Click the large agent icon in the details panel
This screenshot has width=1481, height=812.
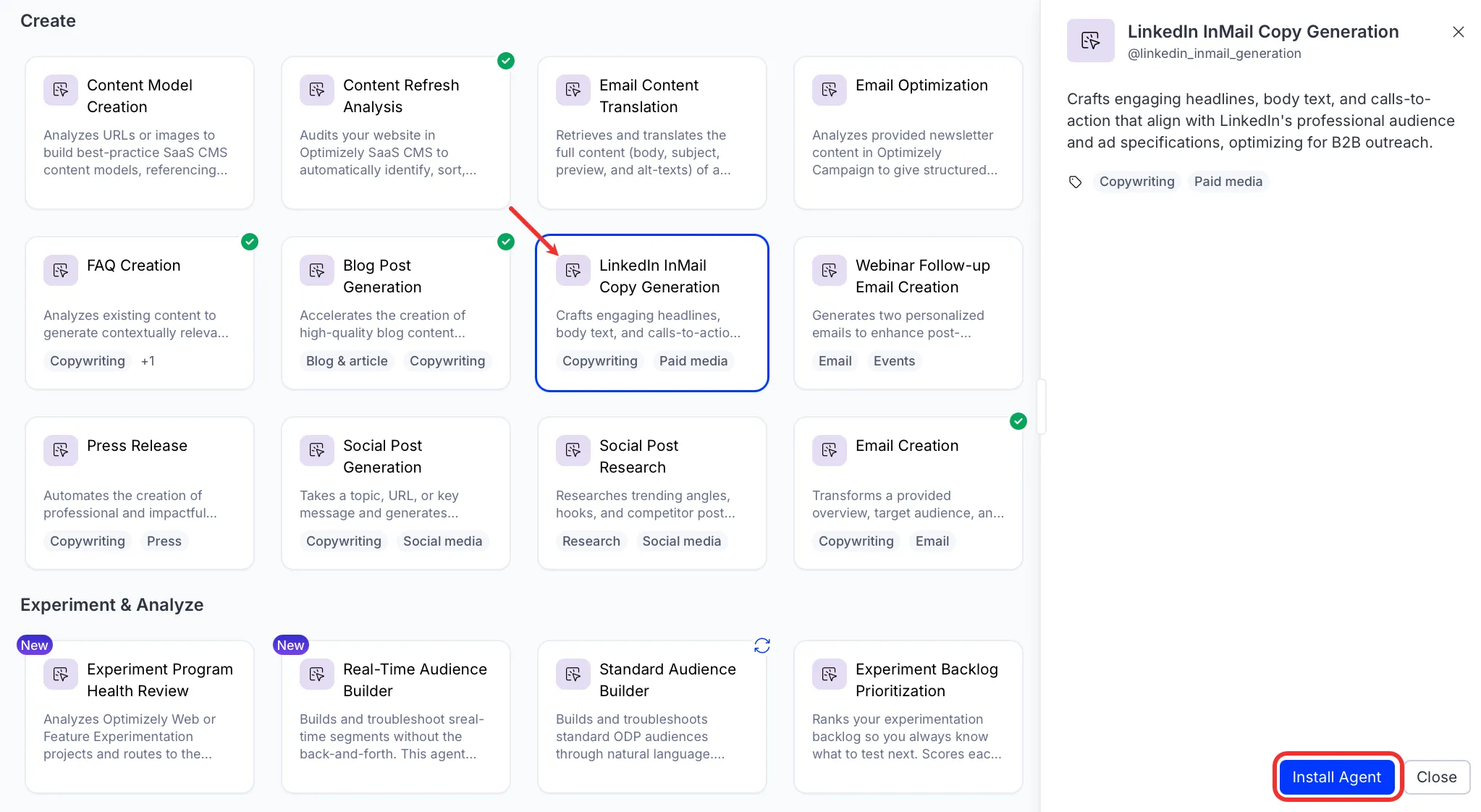click(1091, 41)
